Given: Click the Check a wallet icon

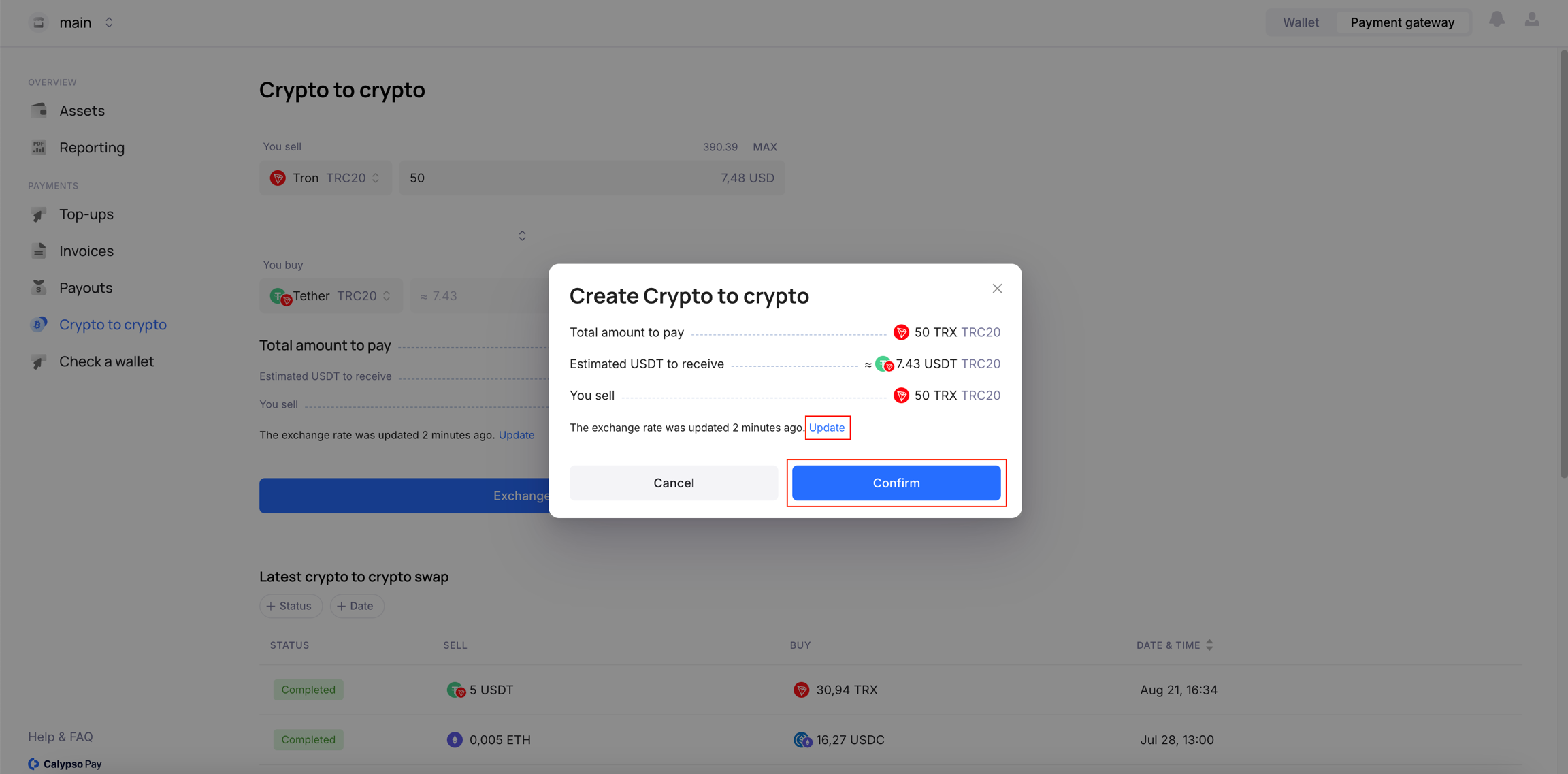Looking at the screenshot, I should 39,361.
